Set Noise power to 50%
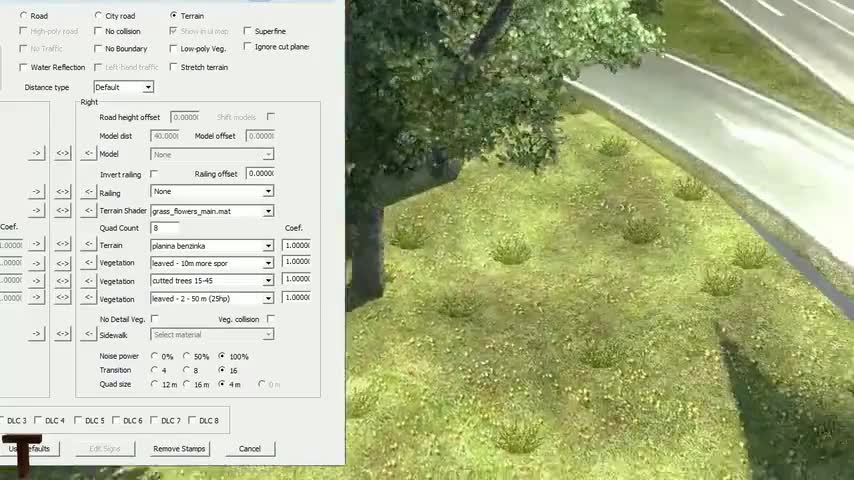The width and height of the screenshot is (854, 480). pos(186,356)
